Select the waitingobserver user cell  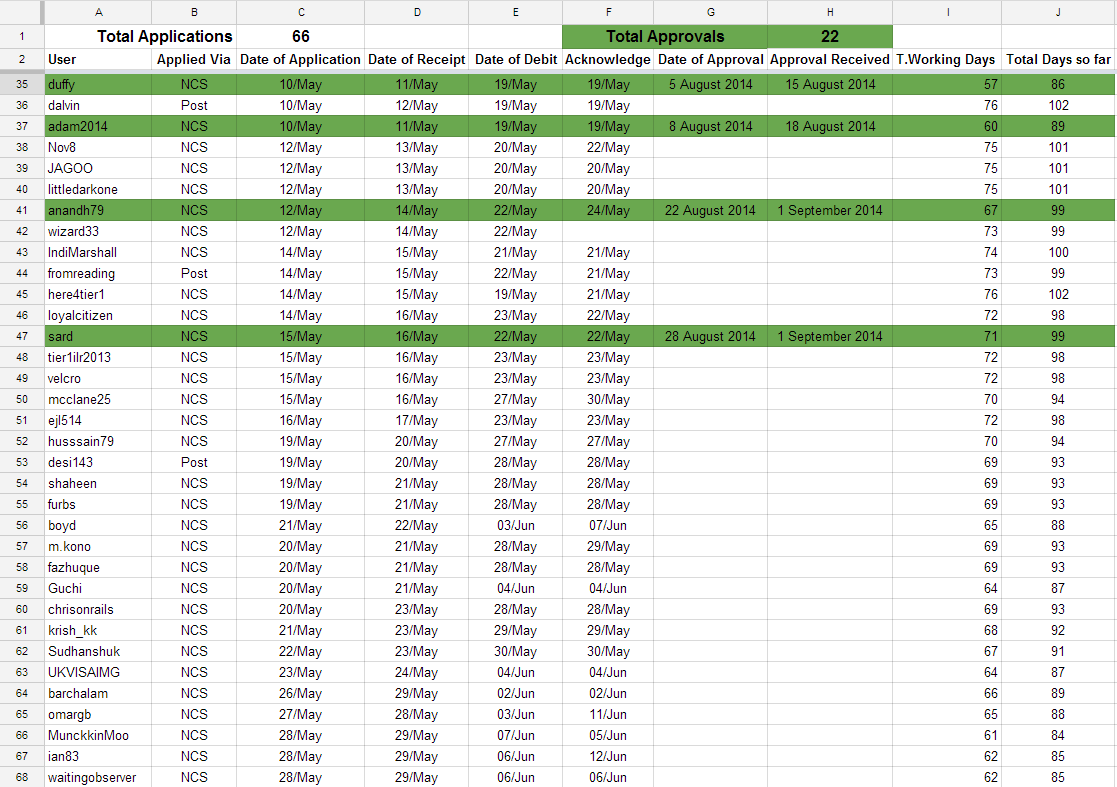coord(98,777)
